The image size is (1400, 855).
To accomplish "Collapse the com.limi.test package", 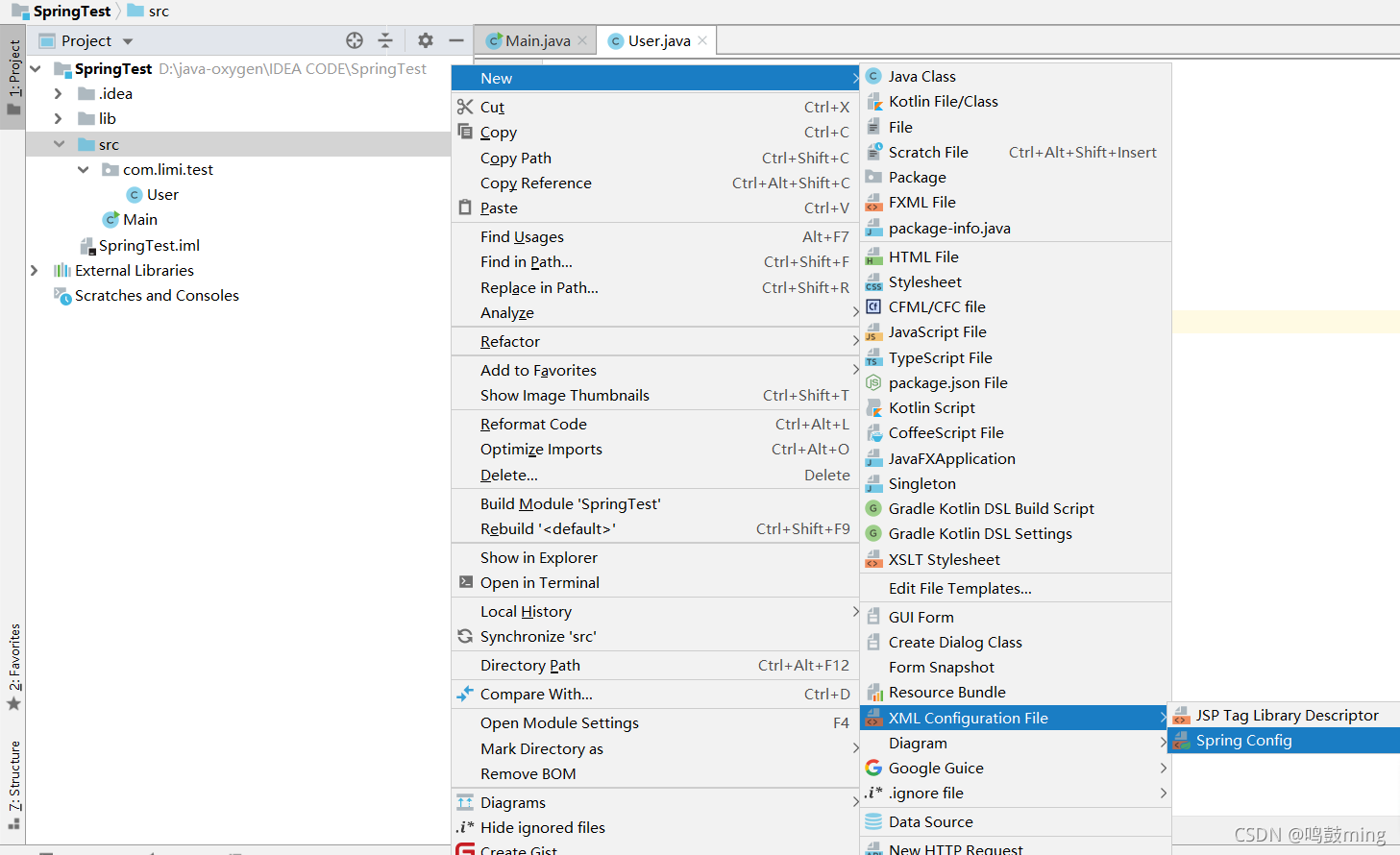I will pos(84,169).
